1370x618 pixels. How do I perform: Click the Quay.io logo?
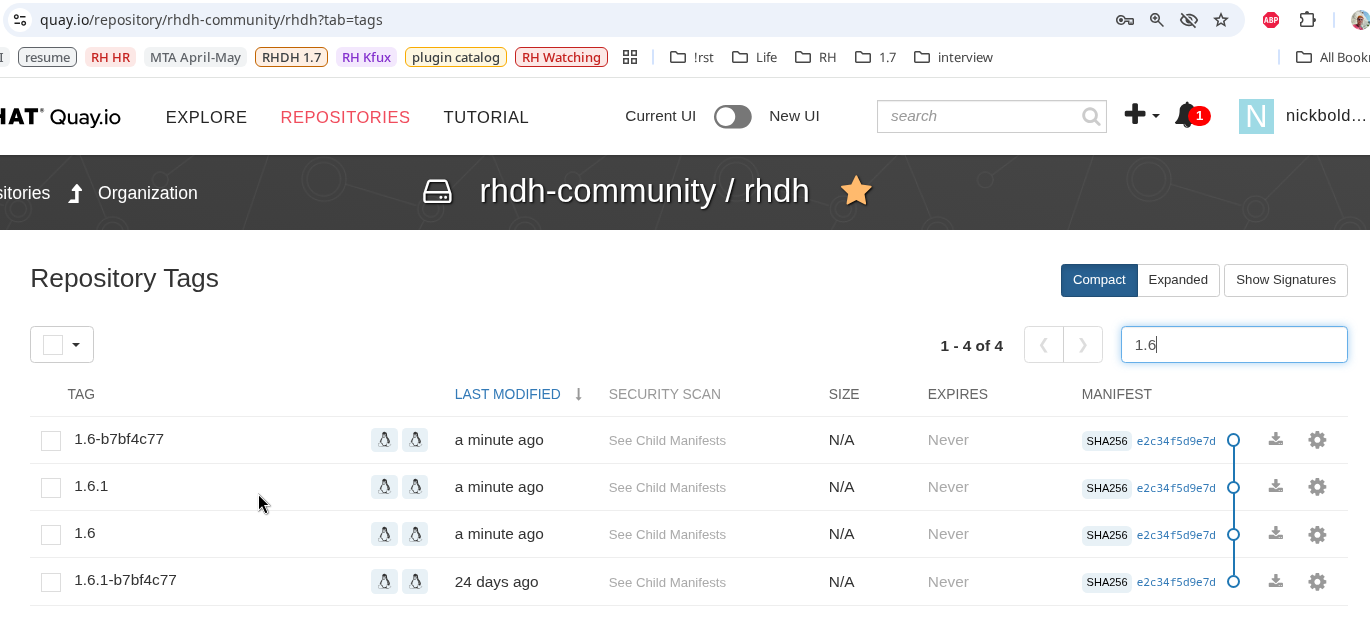click(60, 117)
